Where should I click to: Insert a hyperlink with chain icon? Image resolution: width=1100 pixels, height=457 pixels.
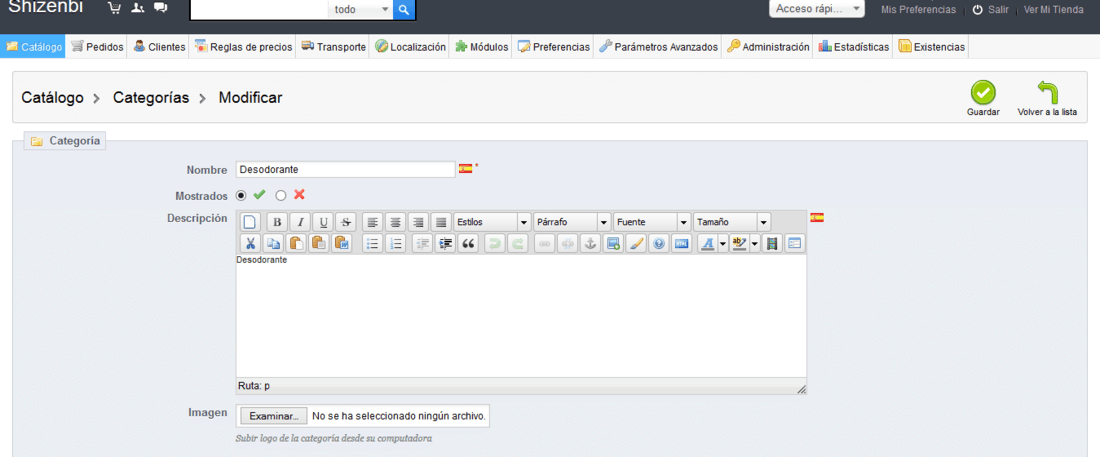[x=544, y=244]
